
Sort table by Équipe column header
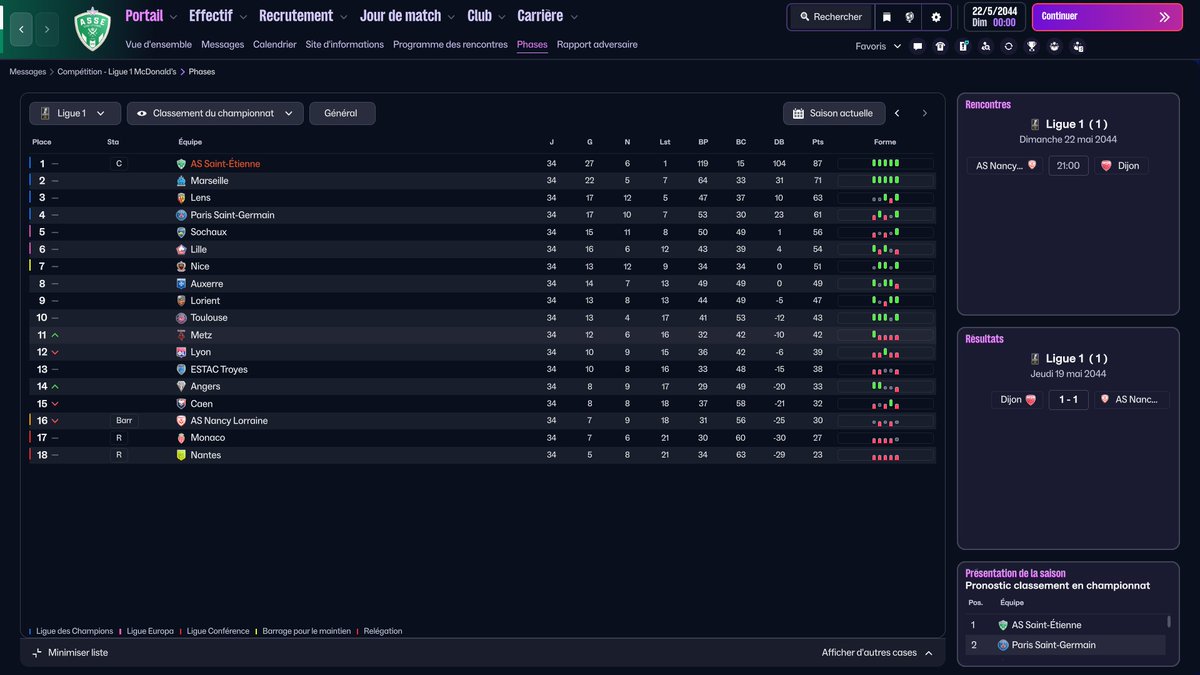coord(190,142)
